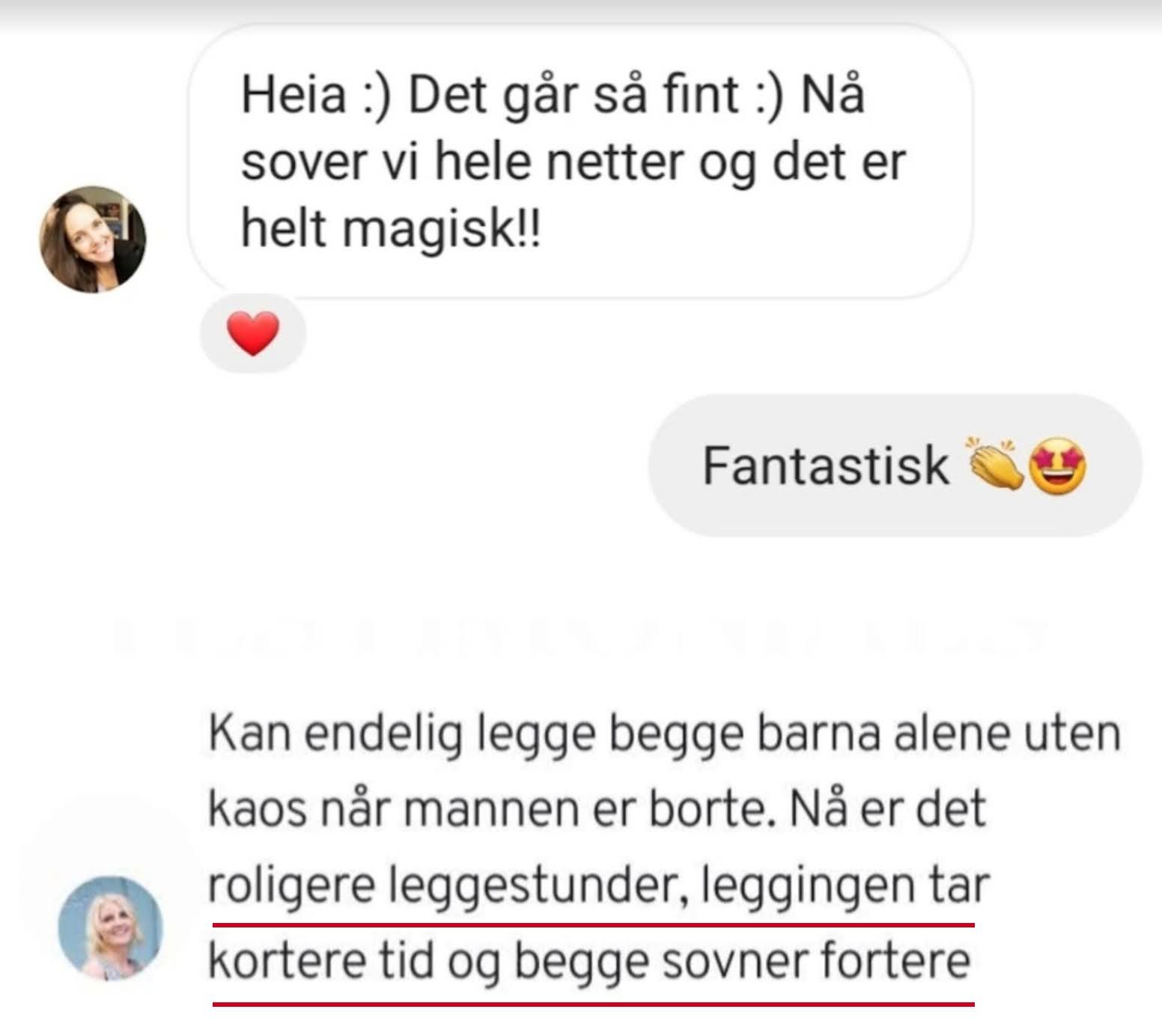
Task: Select the word "Fantastisk" in the reply
Action: pos(826,466)
